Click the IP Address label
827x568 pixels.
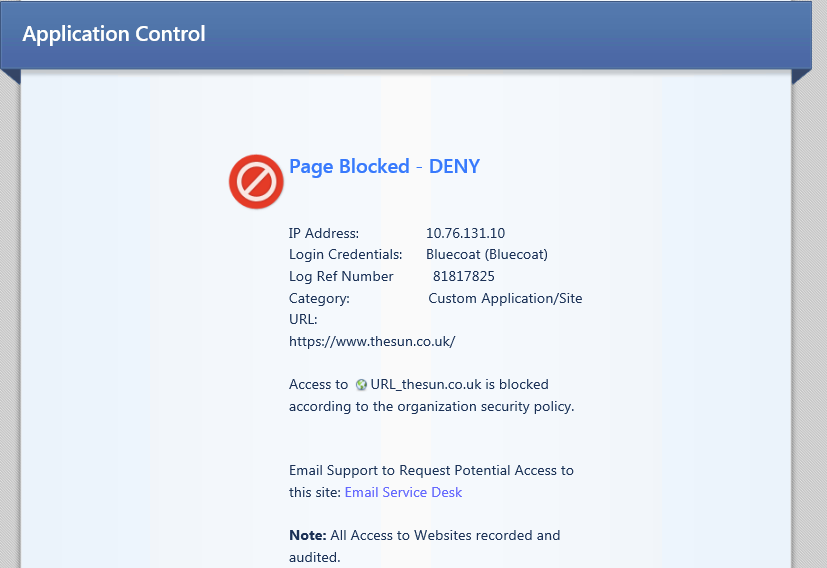click(324, 233)
